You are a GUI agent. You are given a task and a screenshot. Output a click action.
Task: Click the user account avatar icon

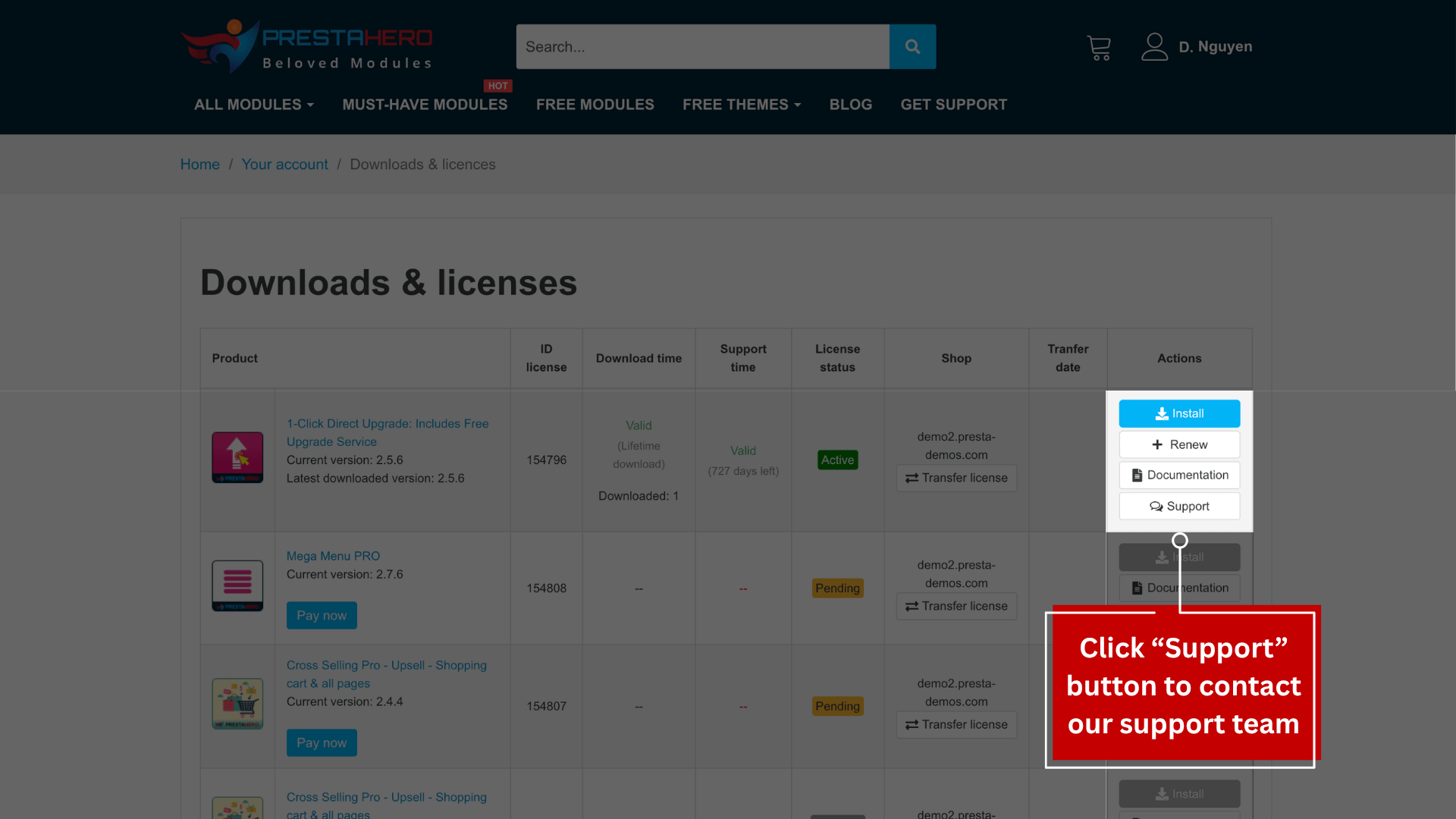point(1154,47)
